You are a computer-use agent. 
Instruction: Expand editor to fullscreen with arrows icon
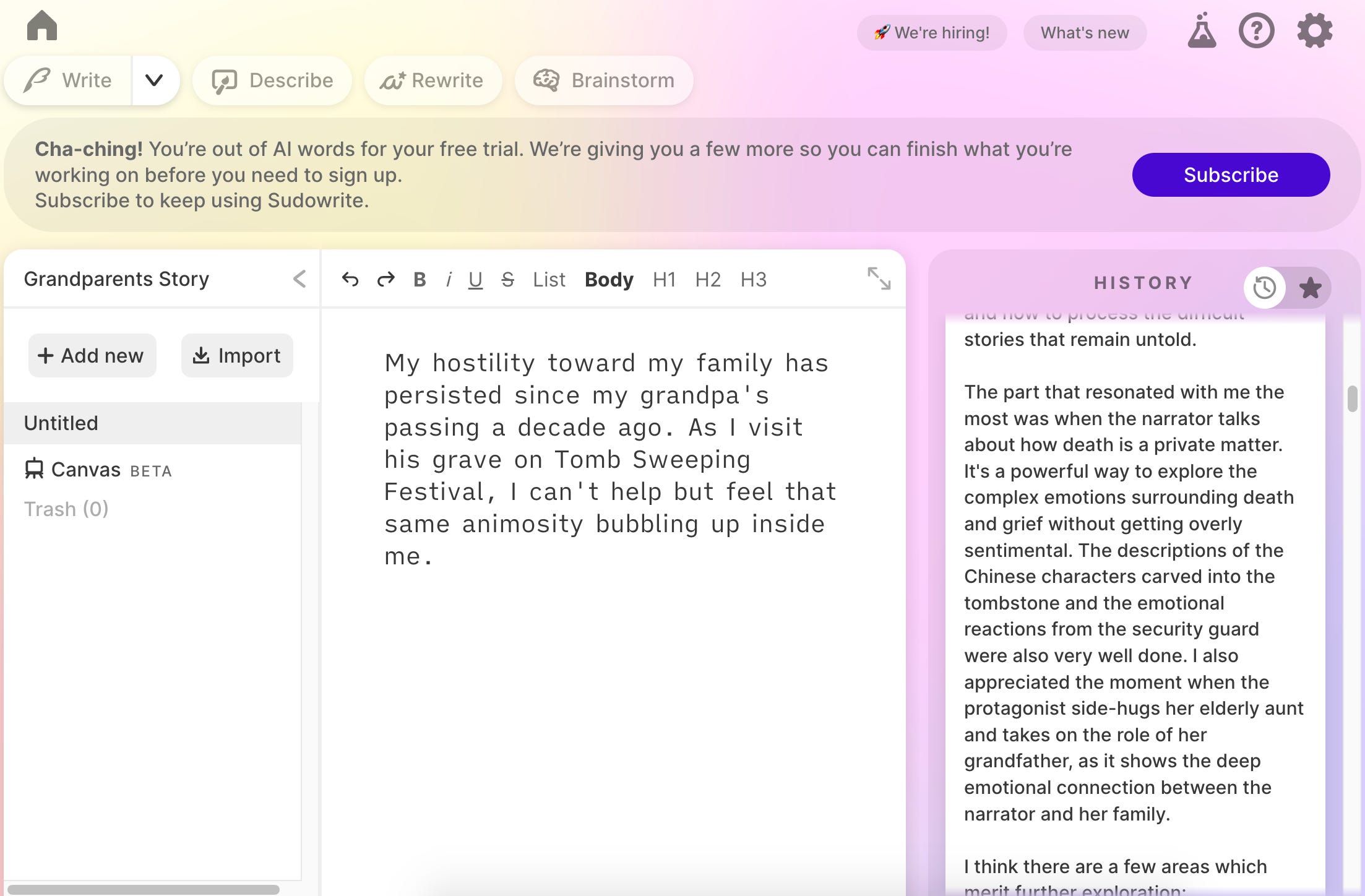point(879,278)
